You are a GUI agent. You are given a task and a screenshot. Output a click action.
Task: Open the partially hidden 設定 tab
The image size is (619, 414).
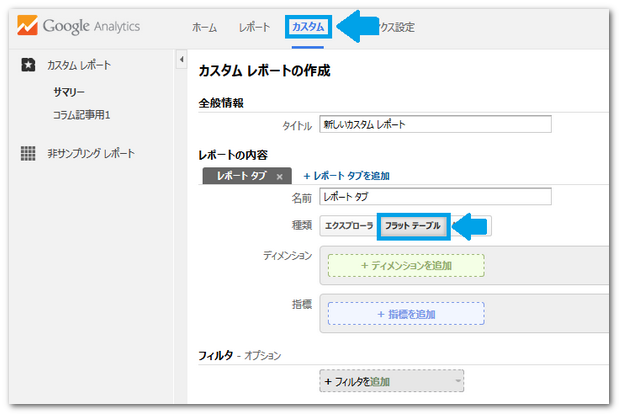coord(397,27)
